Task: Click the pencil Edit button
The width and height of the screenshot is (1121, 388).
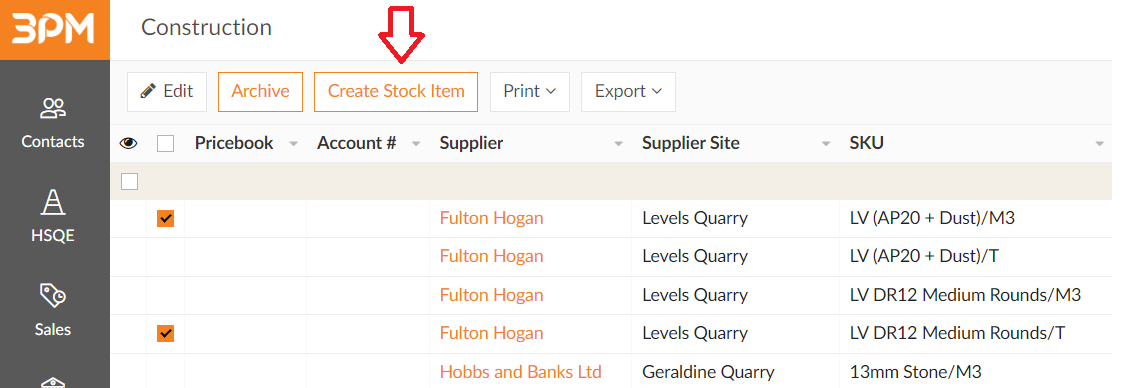Action: point(167,91)
